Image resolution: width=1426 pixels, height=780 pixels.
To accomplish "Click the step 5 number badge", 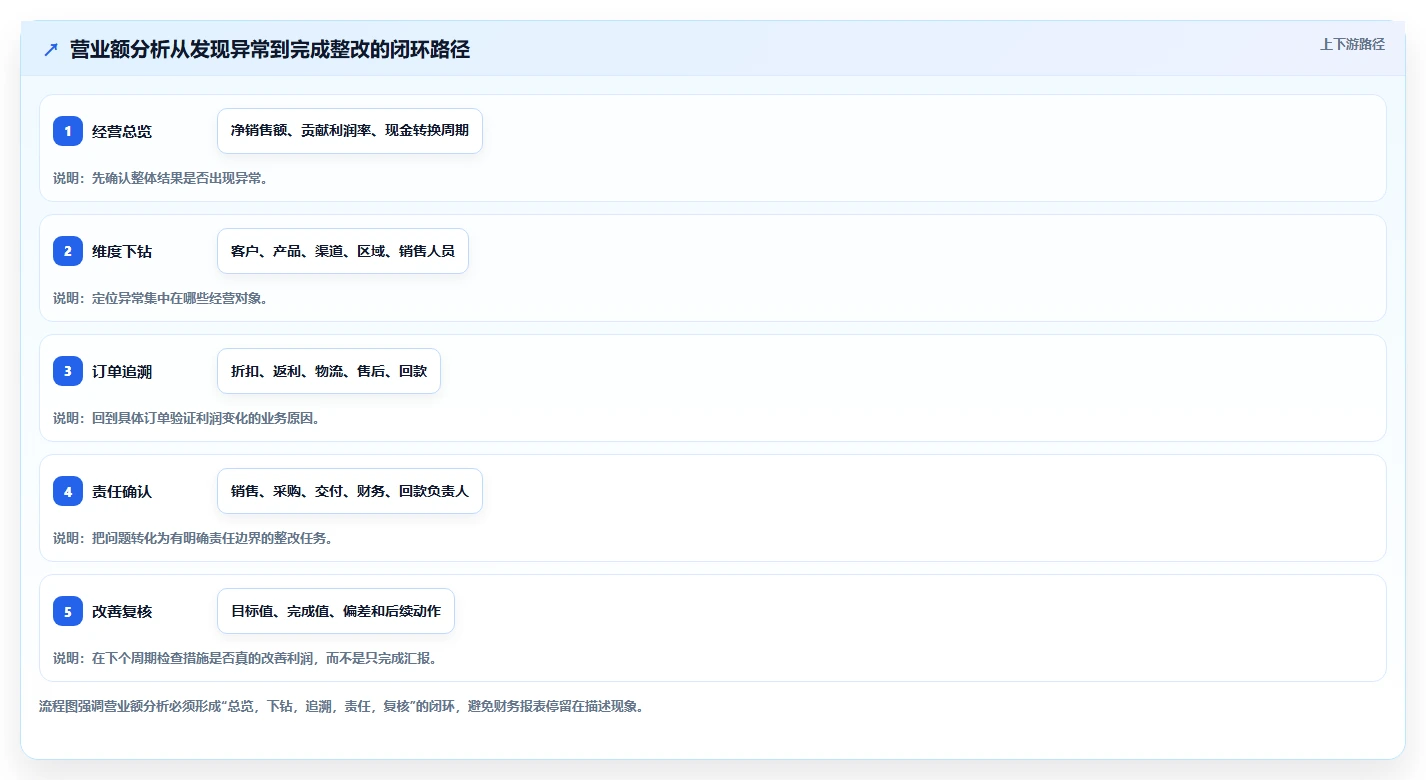I will pyautogui.click(x=68, y=611).
